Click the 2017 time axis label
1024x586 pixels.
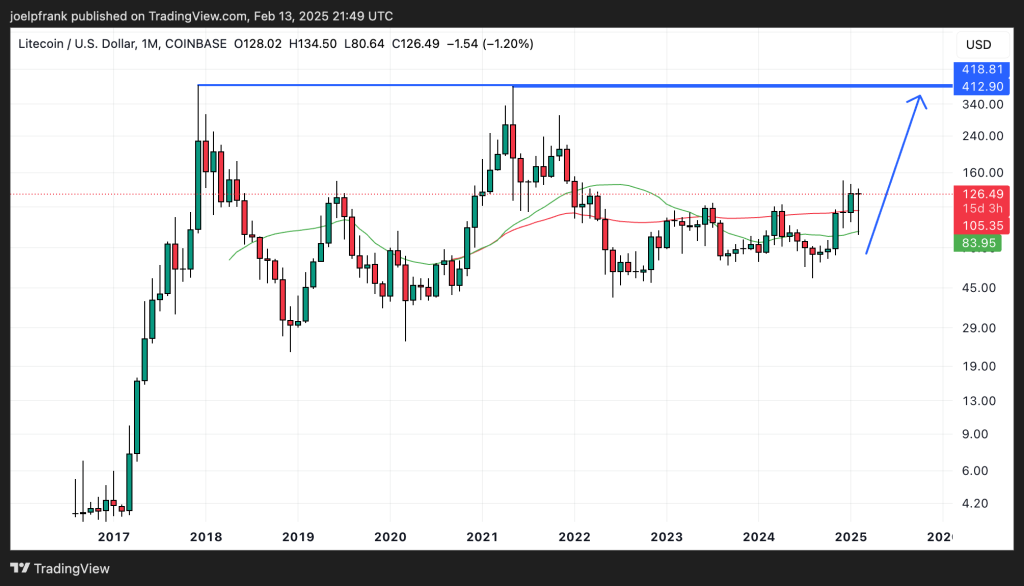pyautogui.click(x=114, y=537)
